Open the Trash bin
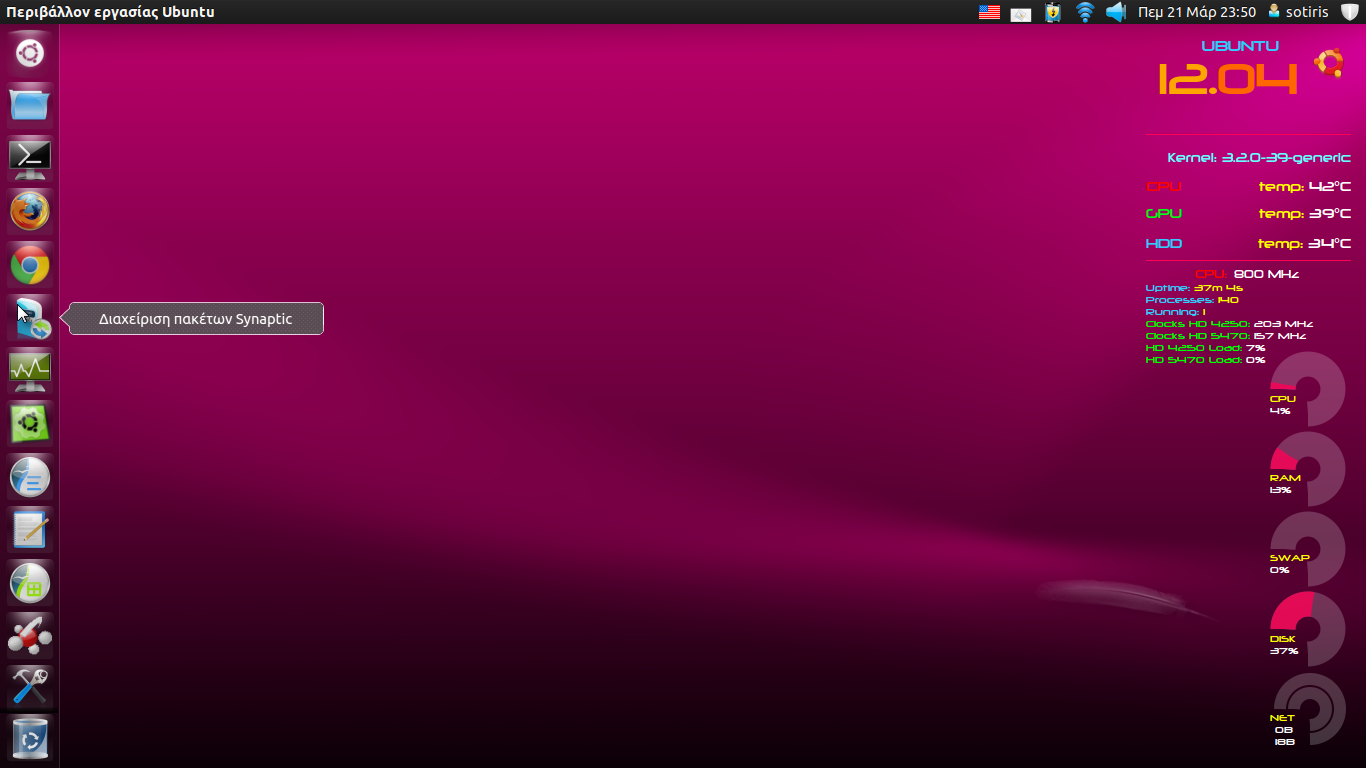 [30, 740]
